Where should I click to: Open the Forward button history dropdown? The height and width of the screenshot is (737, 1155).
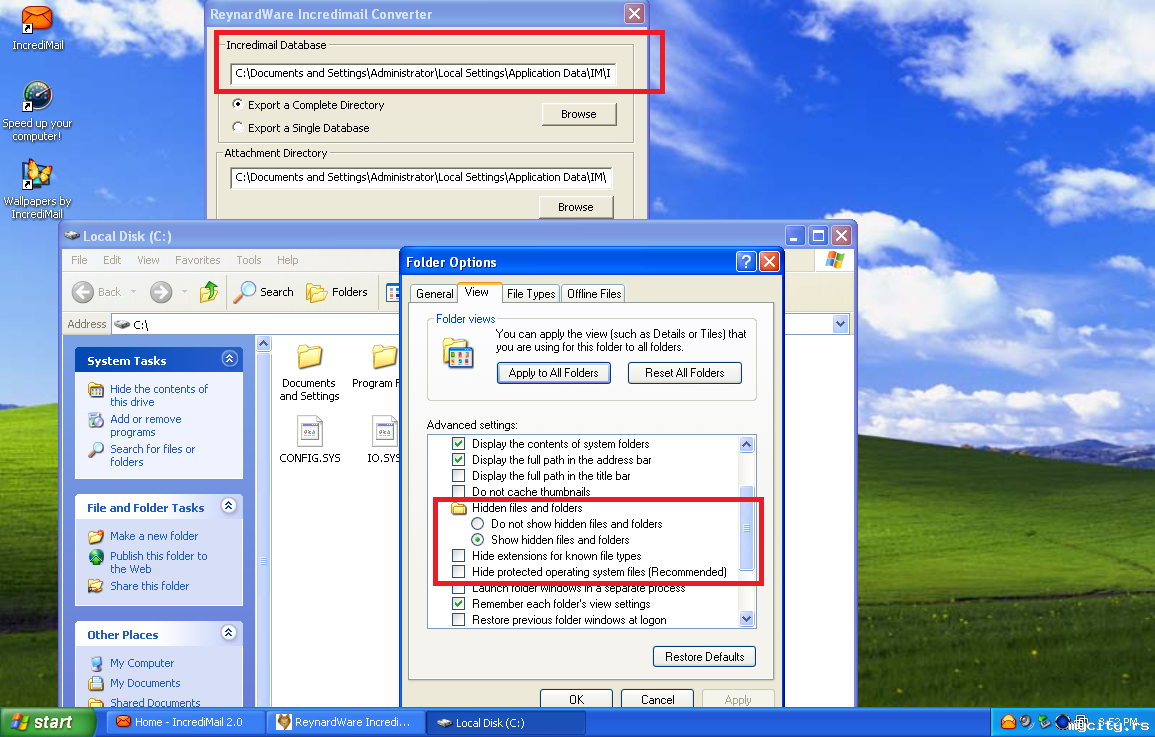184,292
